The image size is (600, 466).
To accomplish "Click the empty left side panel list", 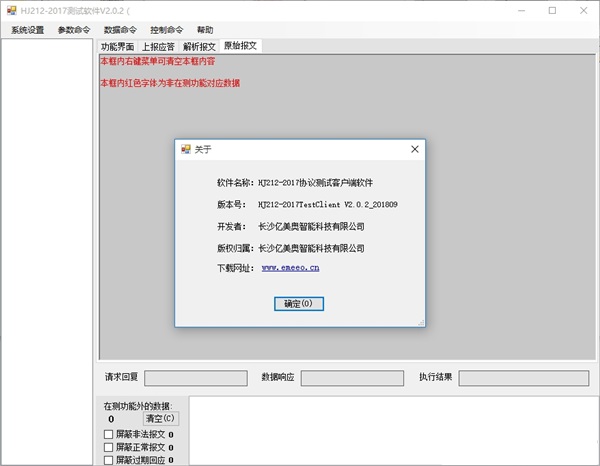I will pyautogui.click(x=47, y=251).
